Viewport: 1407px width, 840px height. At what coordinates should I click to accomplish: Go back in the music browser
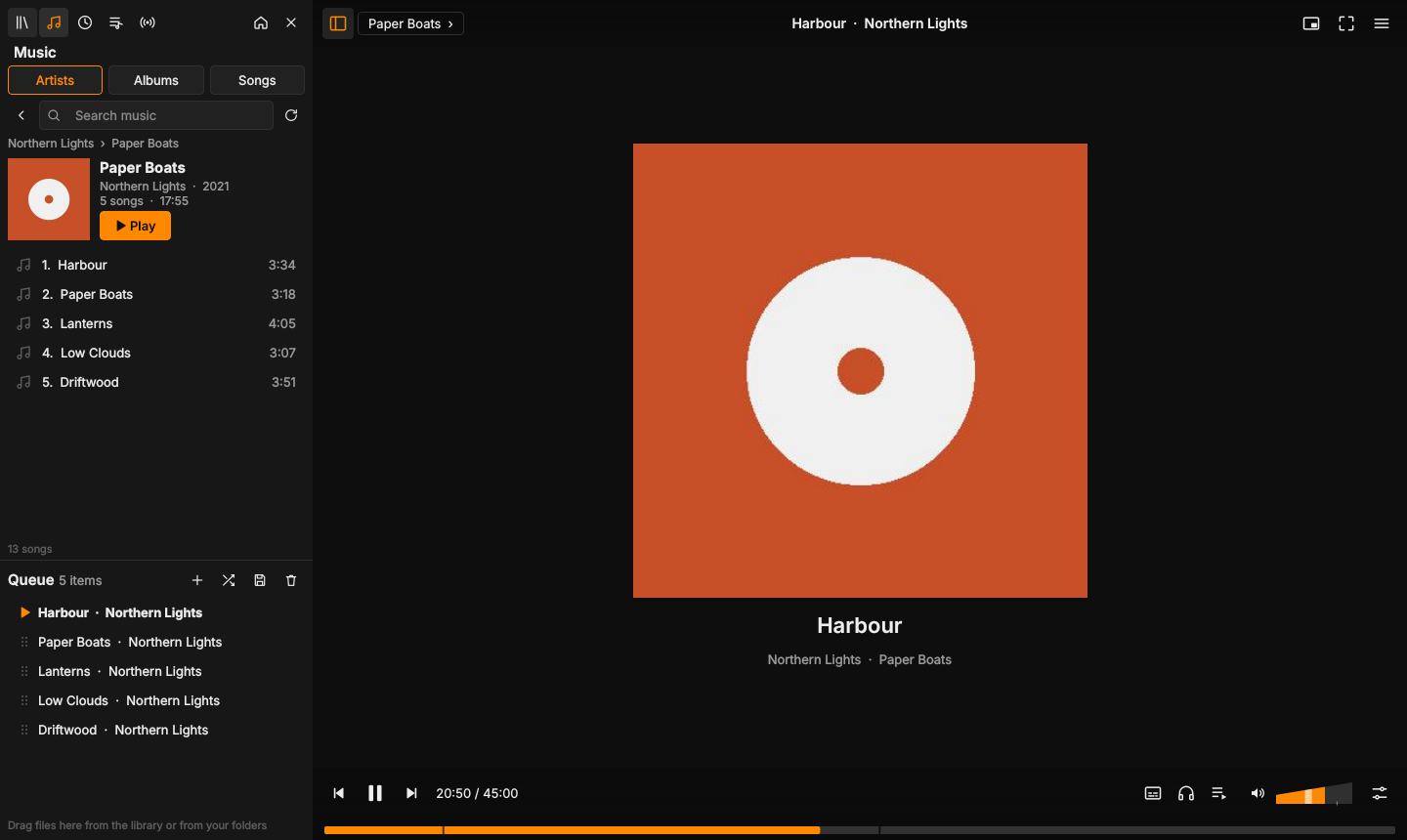pos(21,115)
